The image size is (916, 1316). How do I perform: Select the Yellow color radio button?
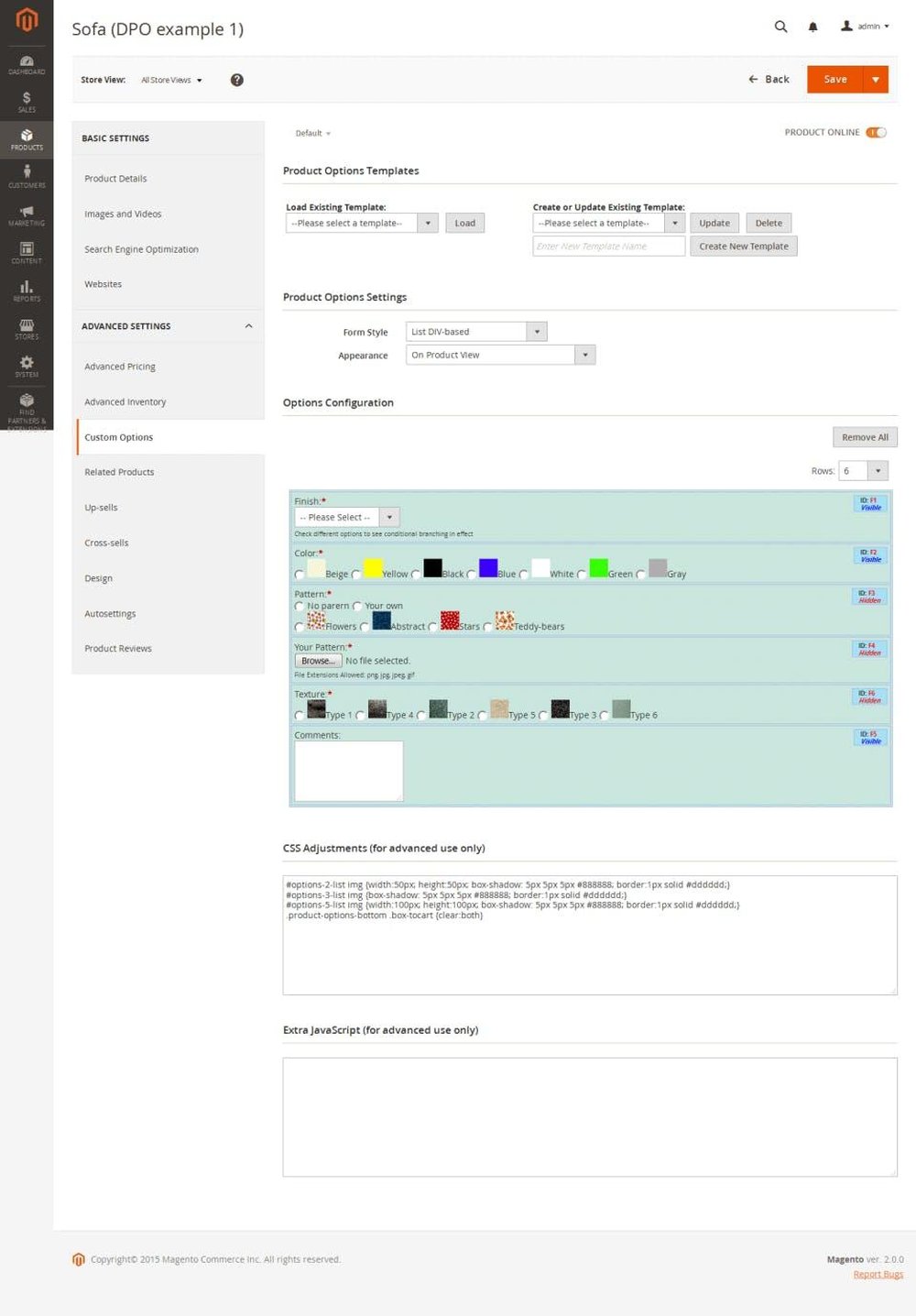pos(356,575)
